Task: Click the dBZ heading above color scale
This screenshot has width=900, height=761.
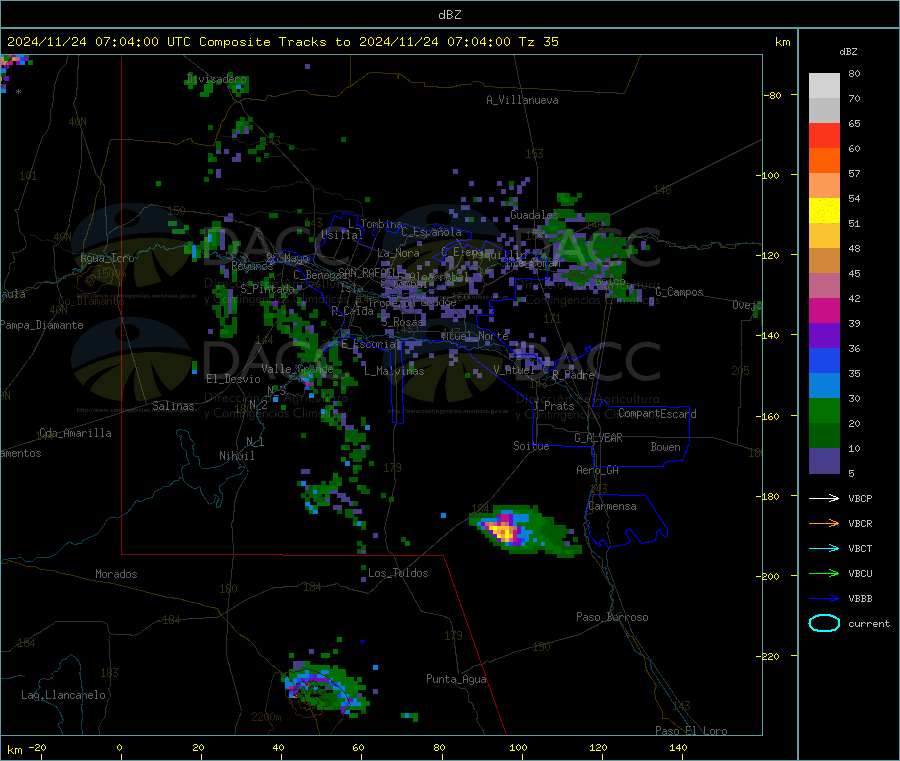Action: (x=848, y=52)
